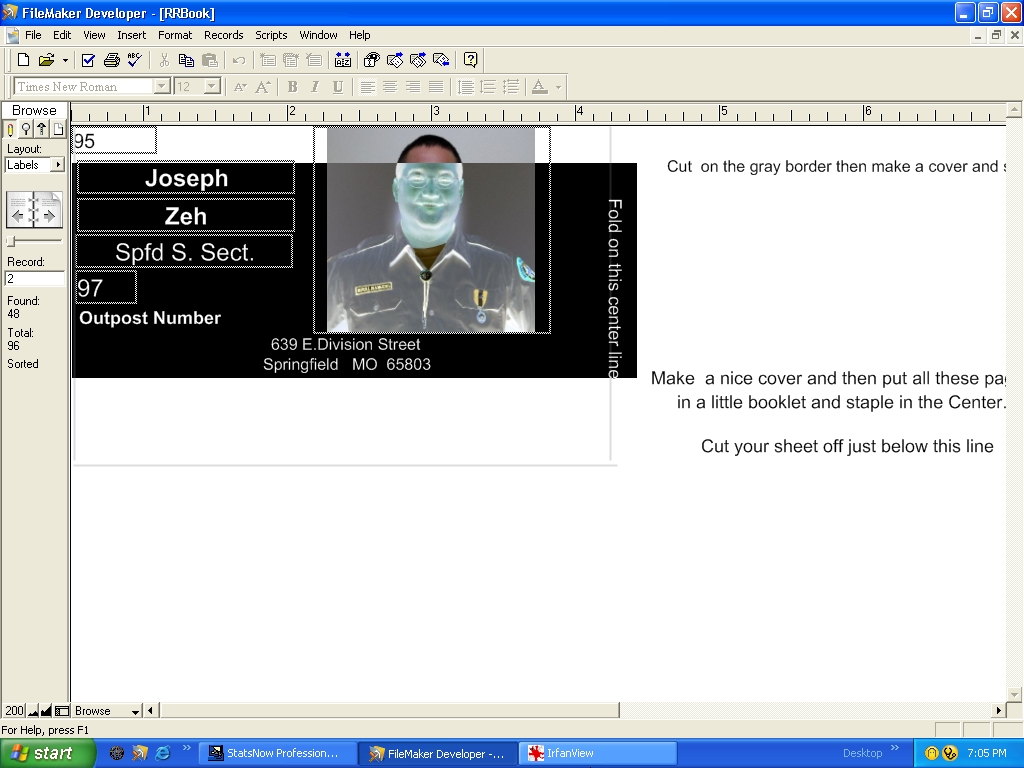
Task: Click the zoom out mountain icon
Action: pyautogui.click(x=33, y=711)
